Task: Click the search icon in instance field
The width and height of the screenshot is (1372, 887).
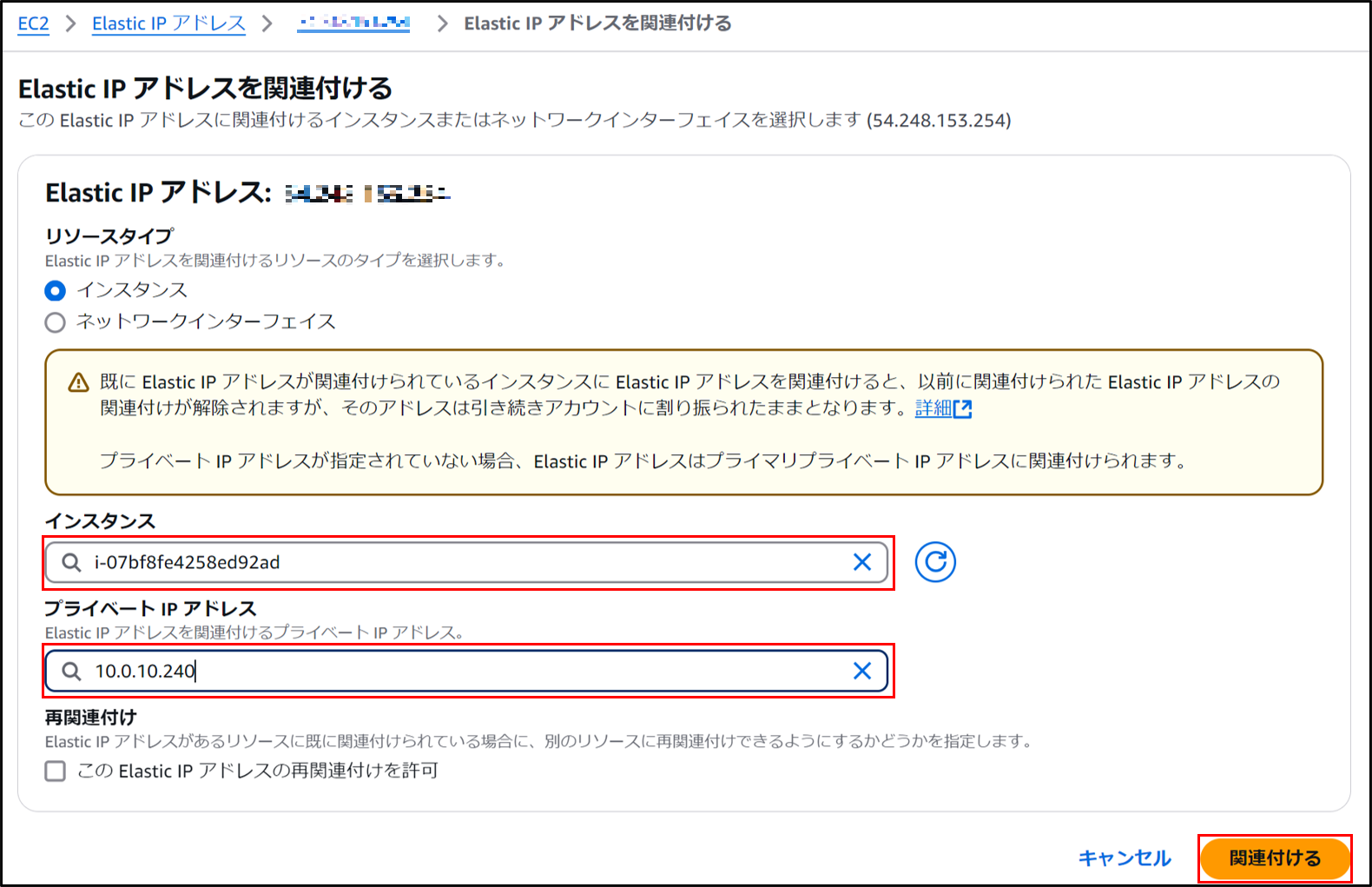Action: coord(71,563)
